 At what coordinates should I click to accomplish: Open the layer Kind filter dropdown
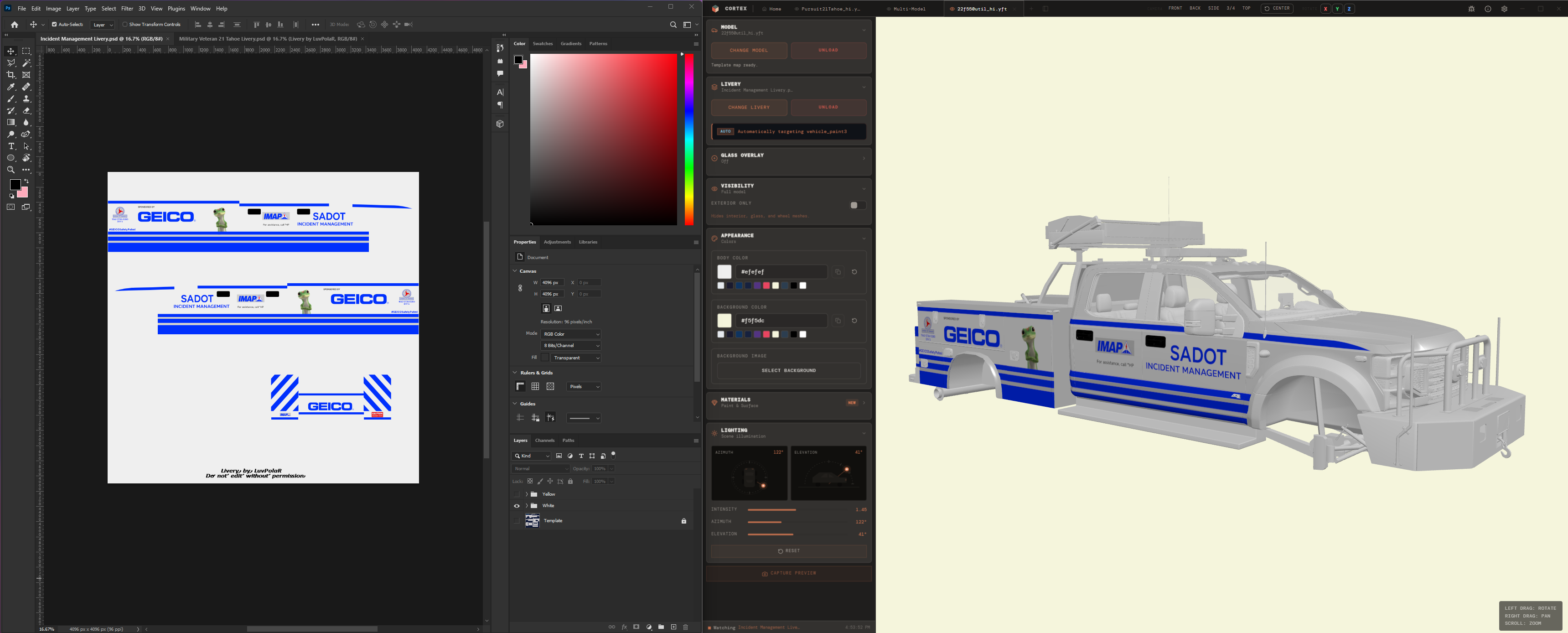(532, 456)
